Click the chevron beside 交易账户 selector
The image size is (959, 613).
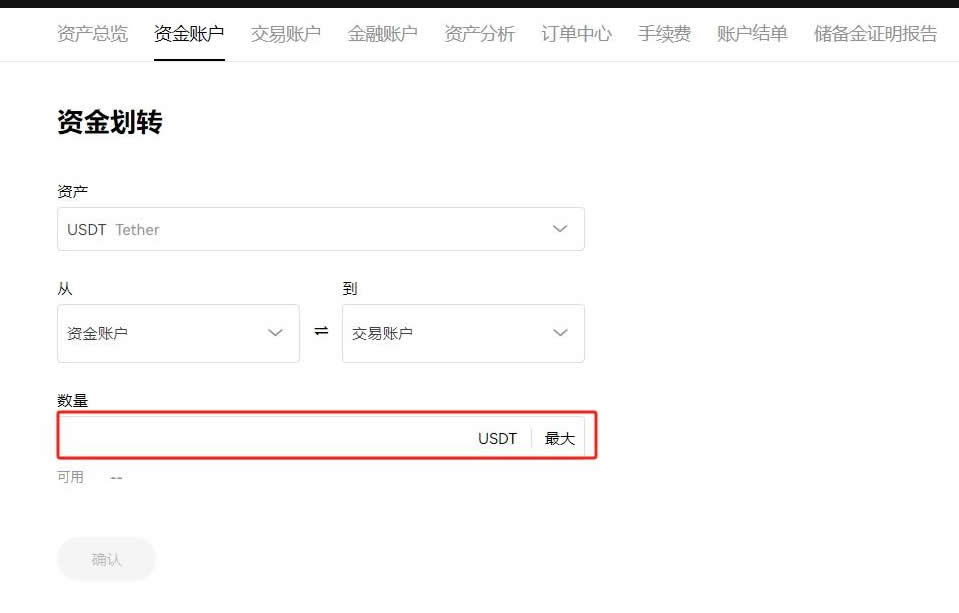[560, 333]
